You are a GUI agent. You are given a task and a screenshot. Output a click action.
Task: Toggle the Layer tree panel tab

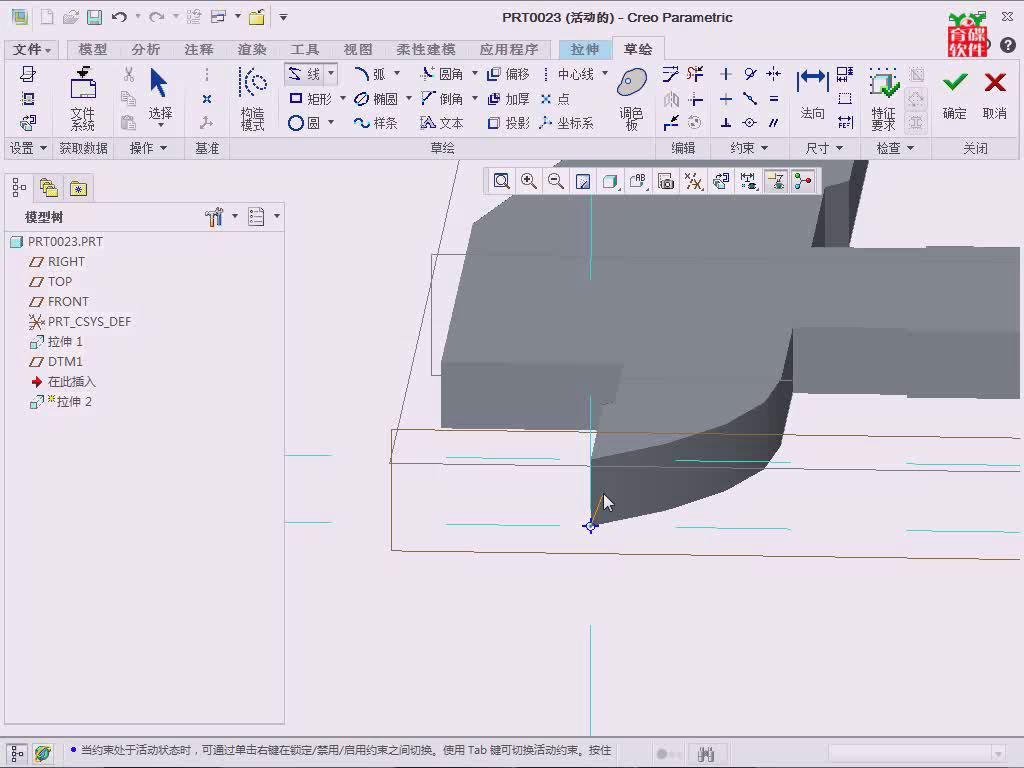point(48,188)
